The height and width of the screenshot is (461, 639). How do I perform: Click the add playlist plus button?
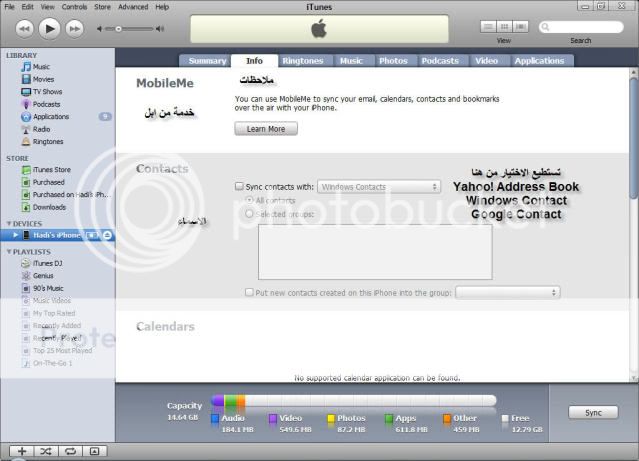coord(22,451)
